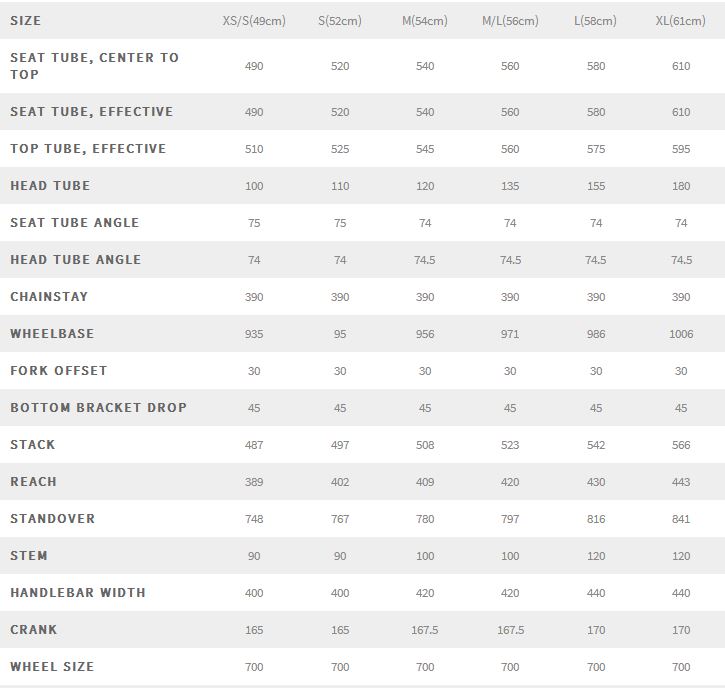Select the CRANK row label

point(34,630)
